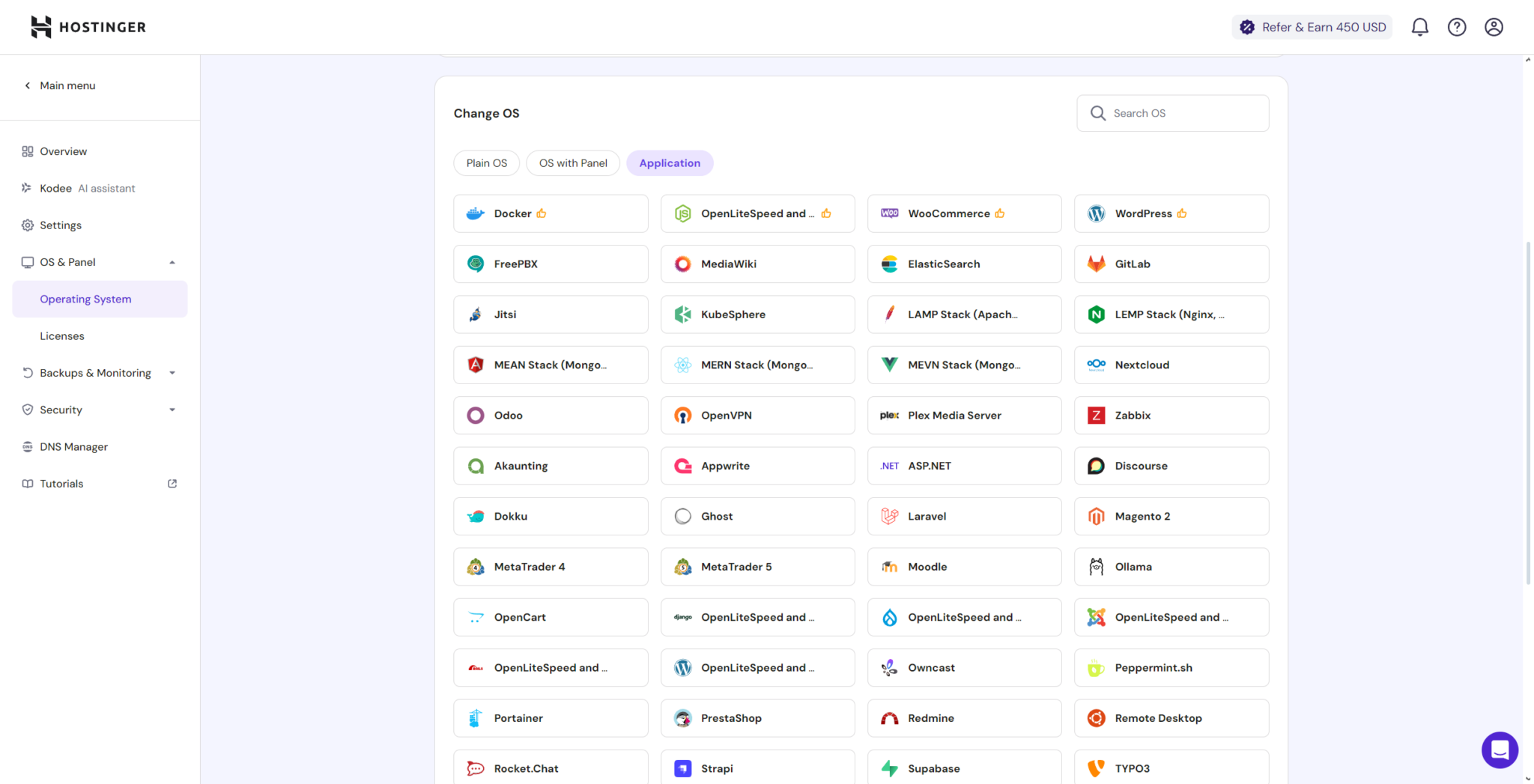The width and height of the screenshot is (1534, 784).
Task: Click the Laravel application icon
Action: 888,516
